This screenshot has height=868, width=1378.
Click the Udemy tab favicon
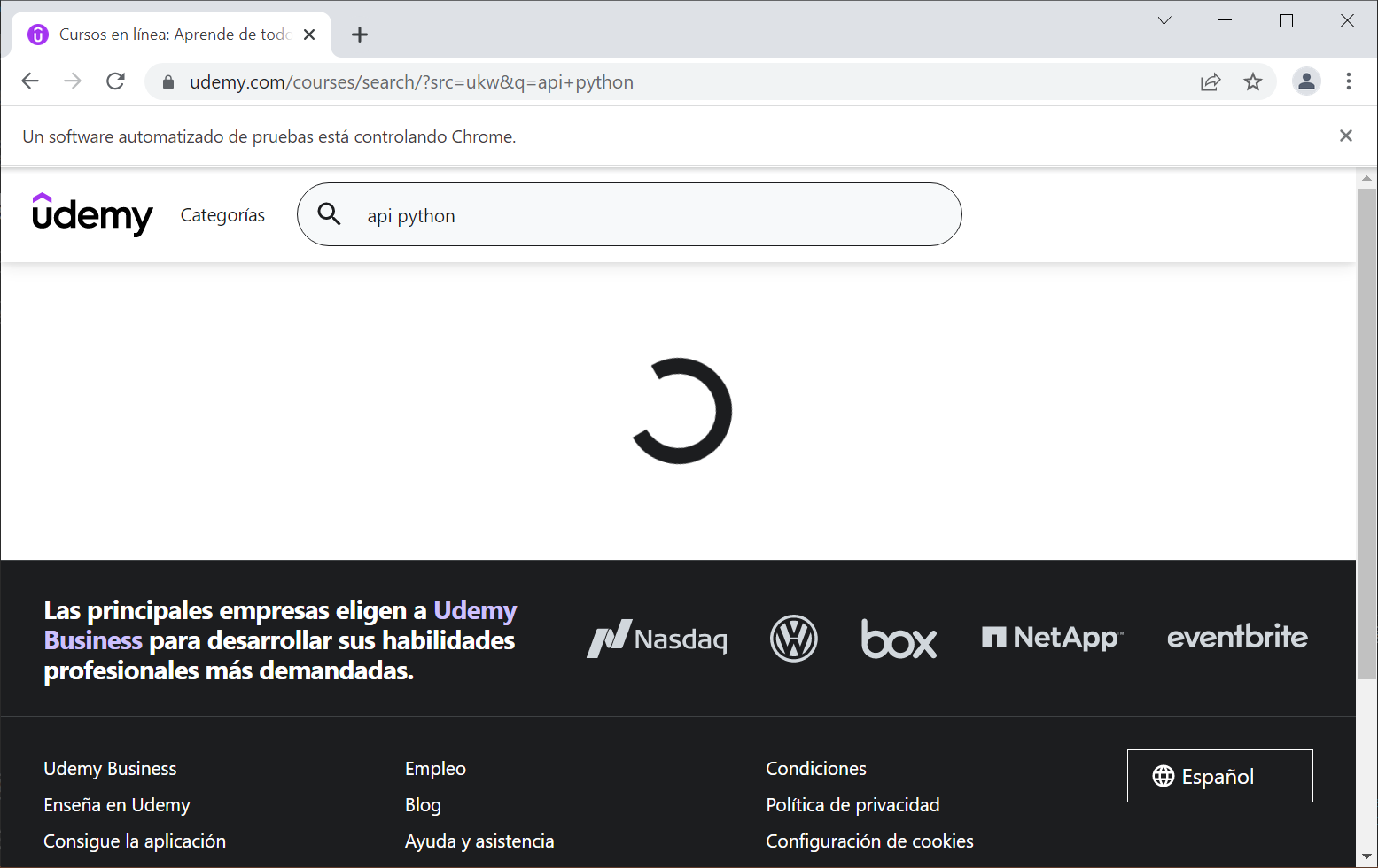tap(38, 35)
